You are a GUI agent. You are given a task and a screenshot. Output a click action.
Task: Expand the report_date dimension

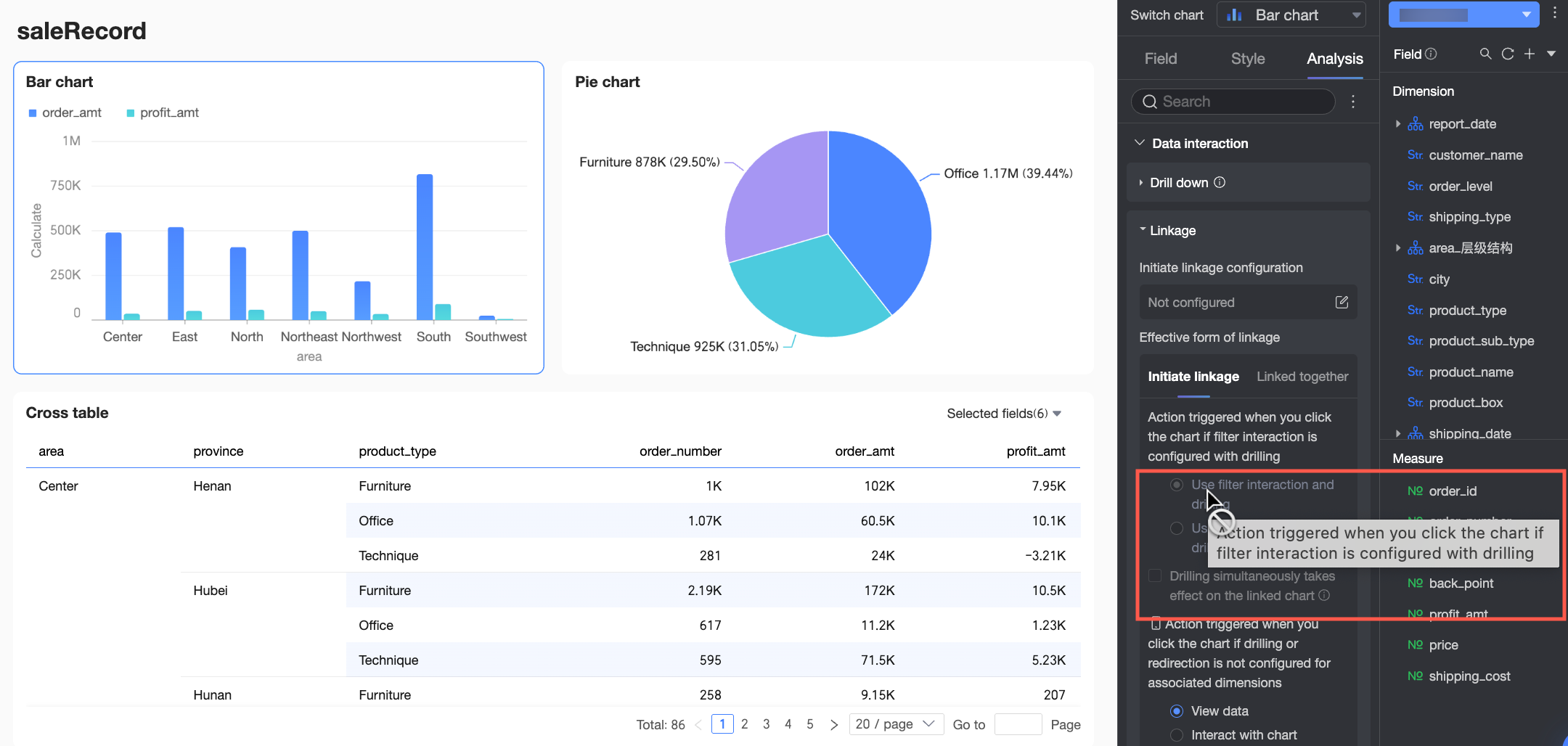point(1398,124)
